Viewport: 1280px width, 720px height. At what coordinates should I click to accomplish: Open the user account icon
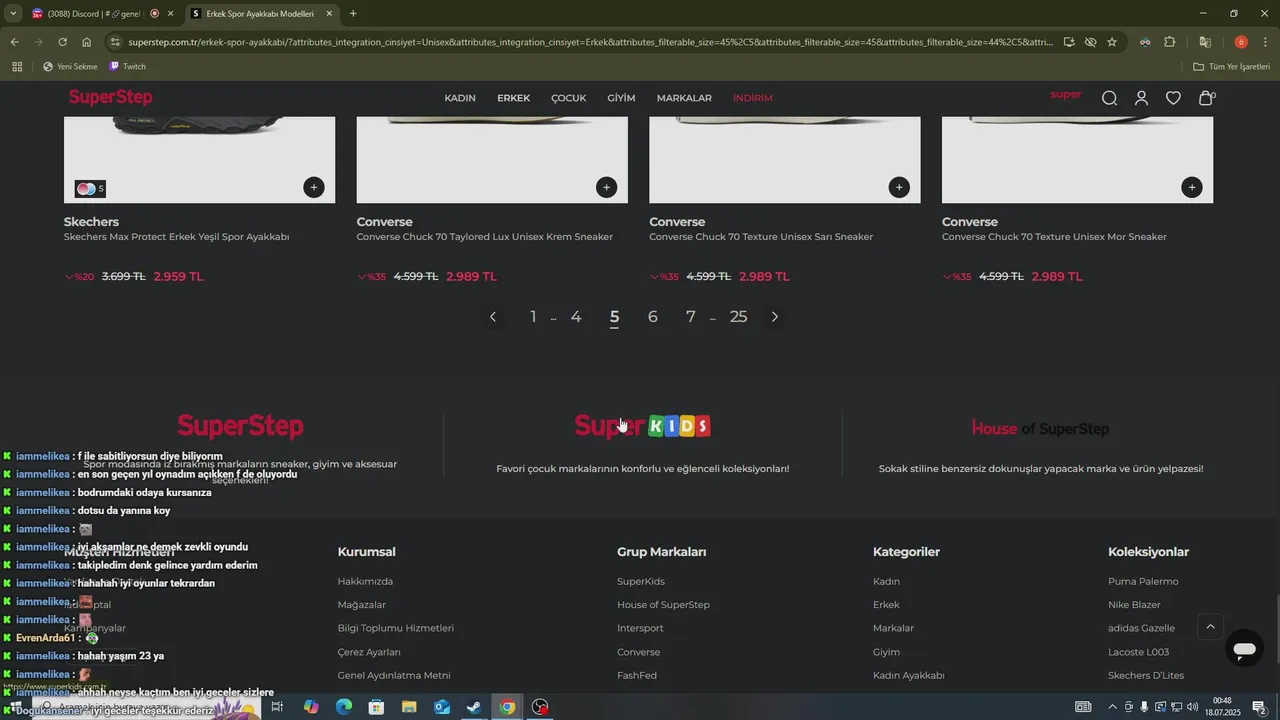1141,98
